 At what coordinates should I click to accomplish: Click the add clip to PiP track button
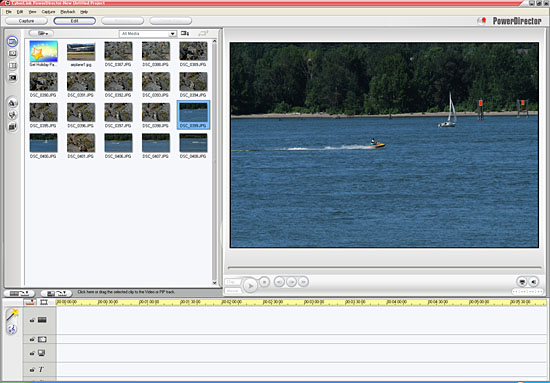tap(56, 293)
